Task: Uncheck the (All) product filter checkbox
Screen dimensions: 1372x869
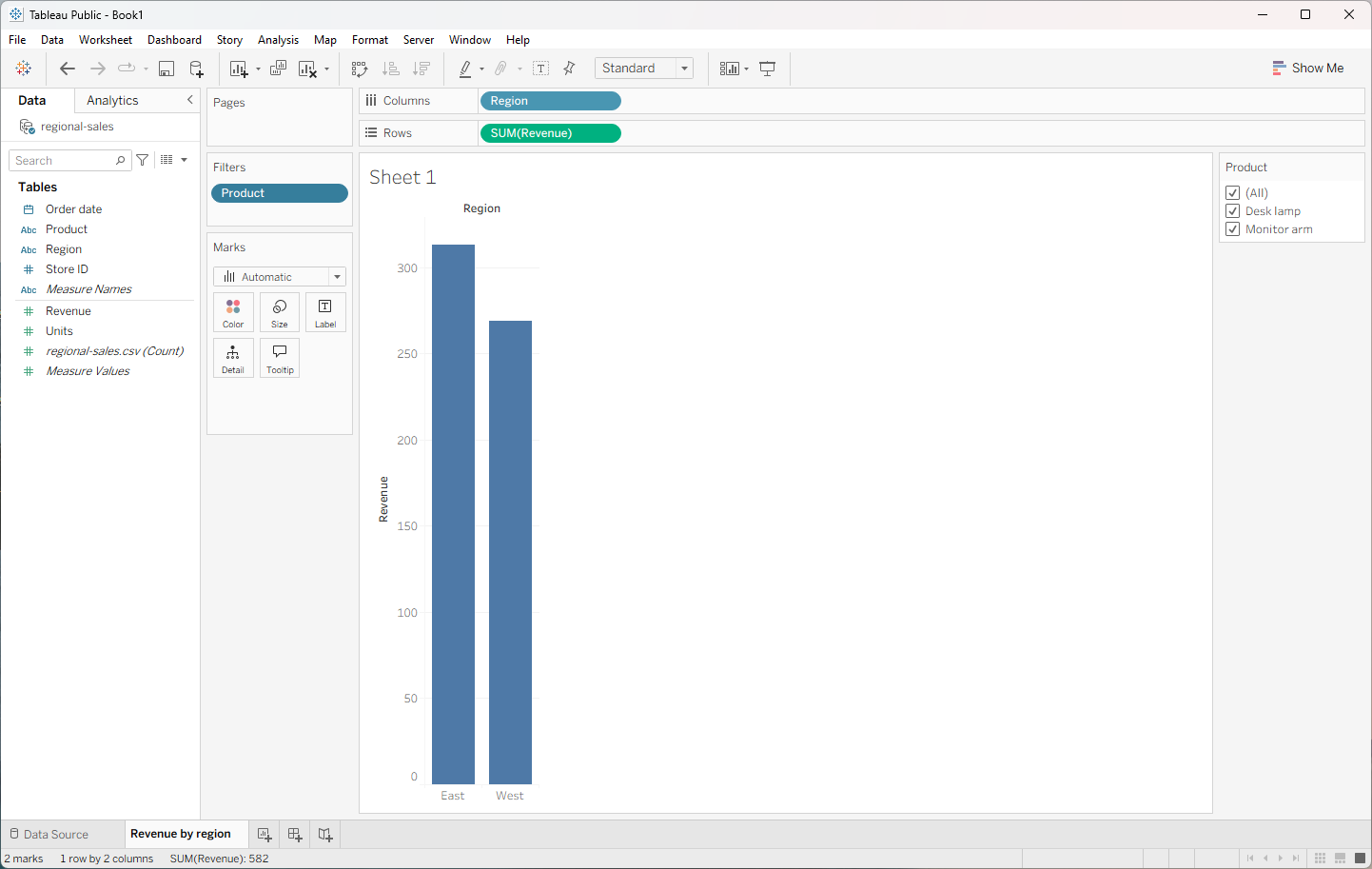Action: click(x=1233, y=193)
